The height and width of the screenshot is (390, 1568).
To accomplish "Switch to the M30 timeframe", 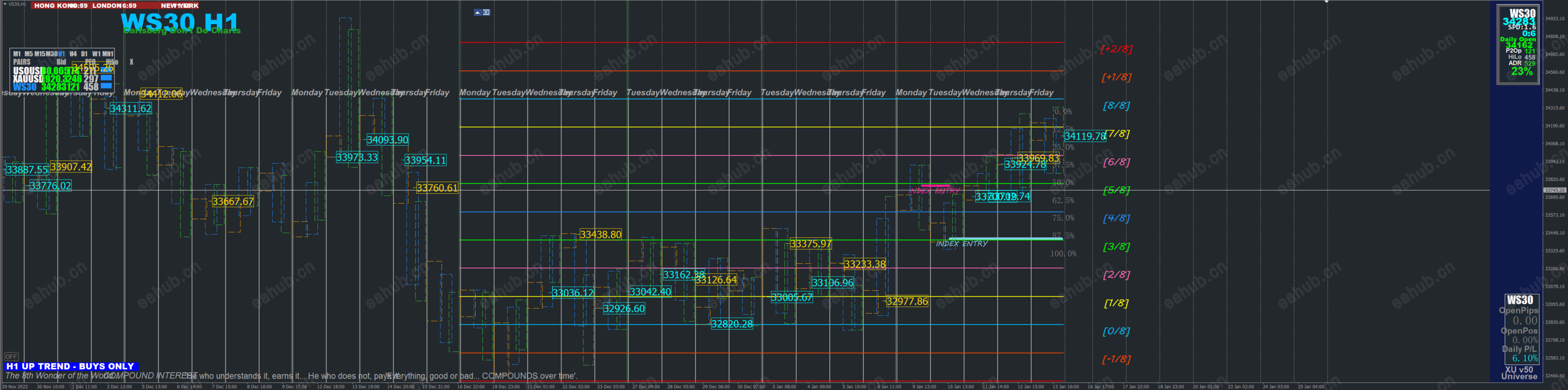I will click(52, 54).
